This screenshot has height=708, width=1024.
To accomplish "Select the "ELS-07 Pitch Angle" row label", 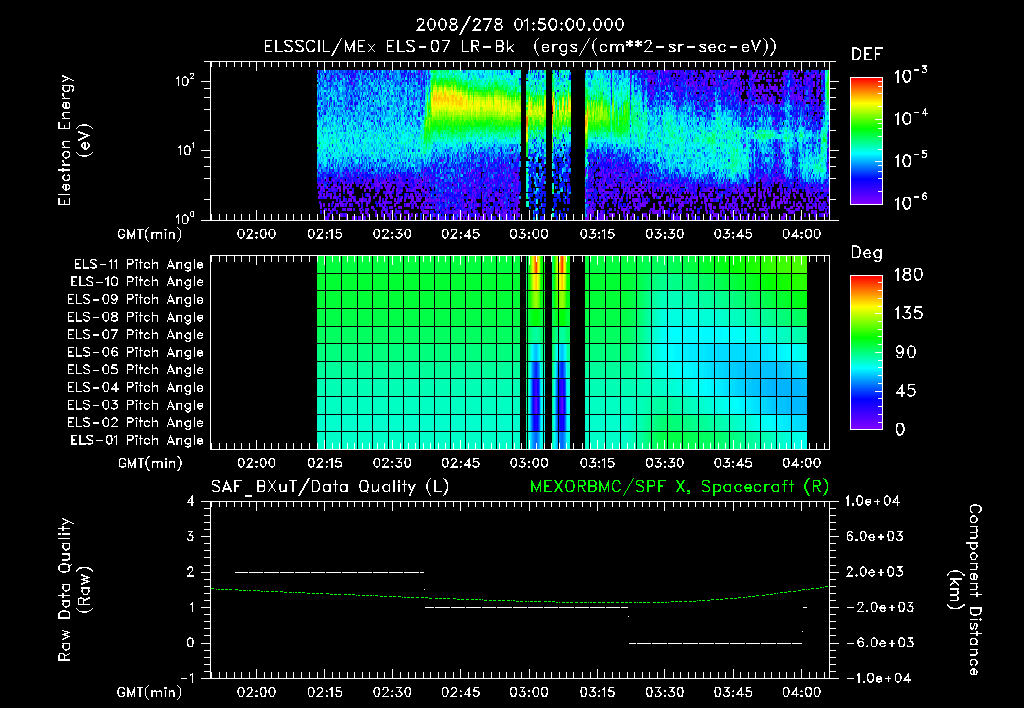I will (135, 334).
